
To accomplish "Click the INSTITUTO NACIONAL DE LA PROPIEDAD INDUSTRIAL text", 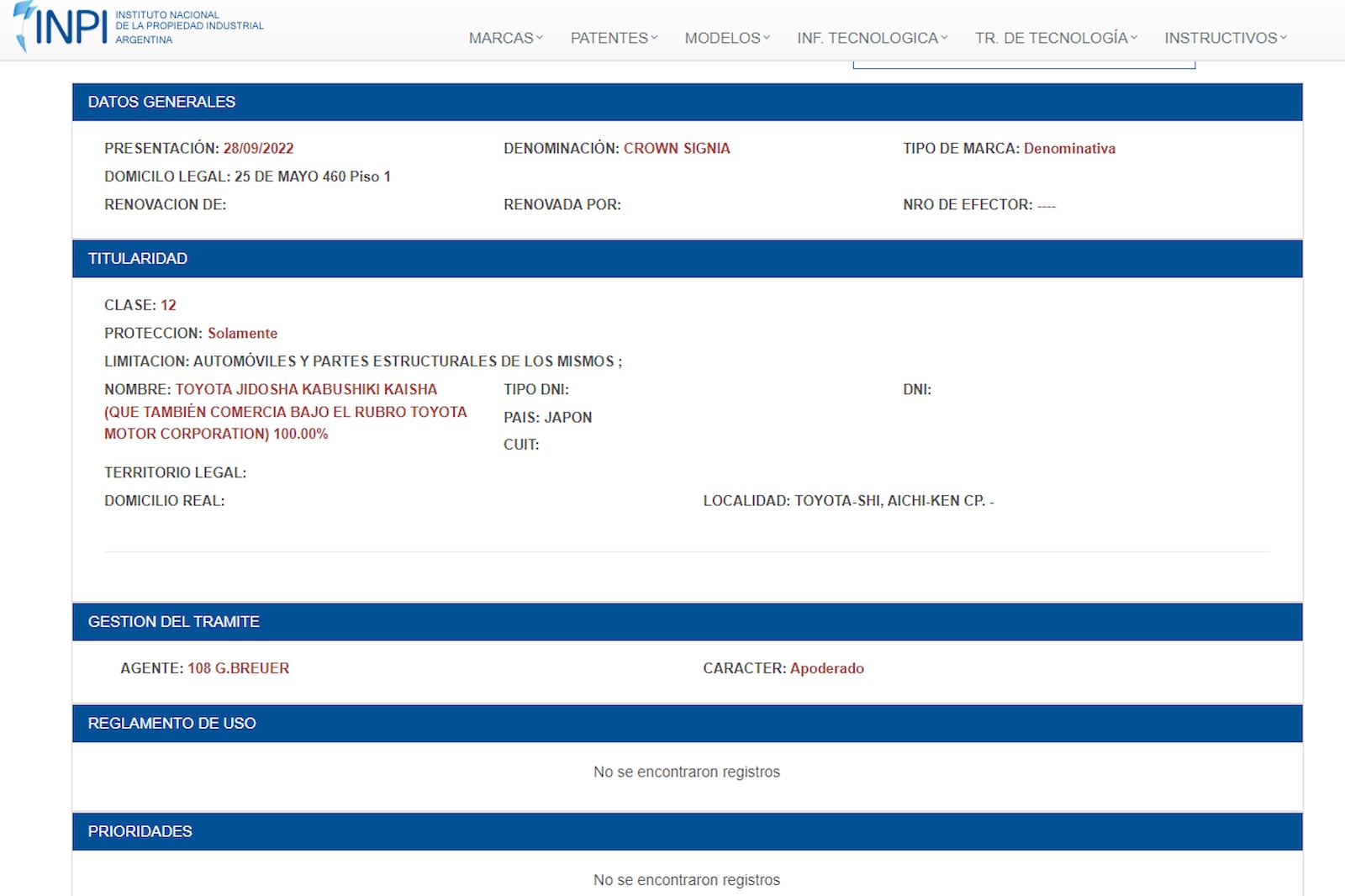I will click(x=189, y=27).
